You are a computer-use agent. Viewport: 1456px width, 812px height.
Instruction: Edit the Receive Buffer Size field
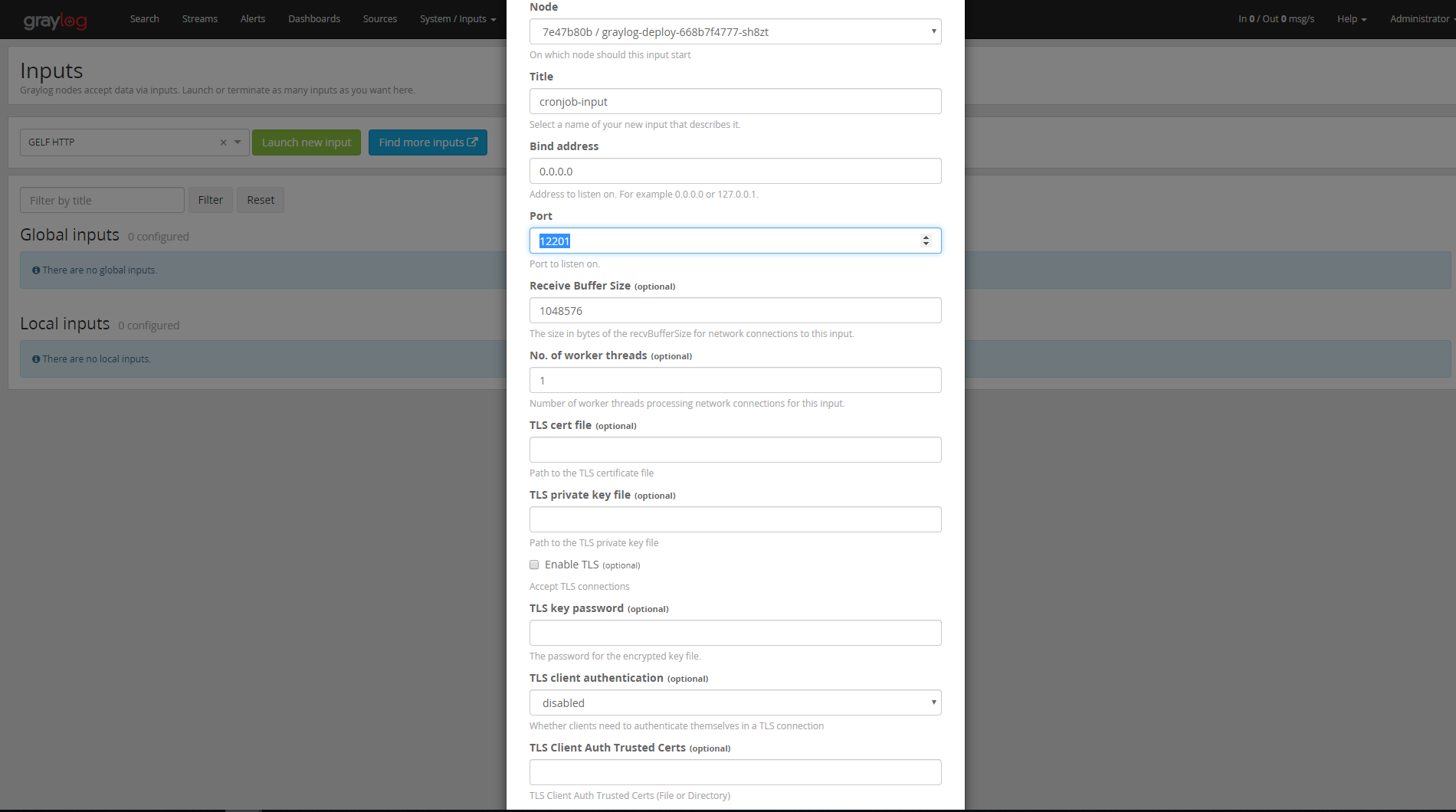735,310
